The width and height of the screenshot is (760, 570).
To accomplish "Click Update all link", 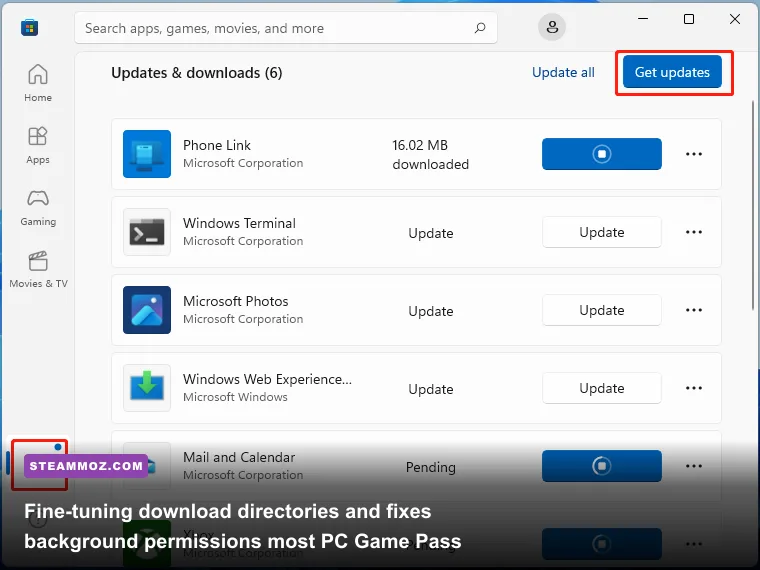I will point(563,72).
